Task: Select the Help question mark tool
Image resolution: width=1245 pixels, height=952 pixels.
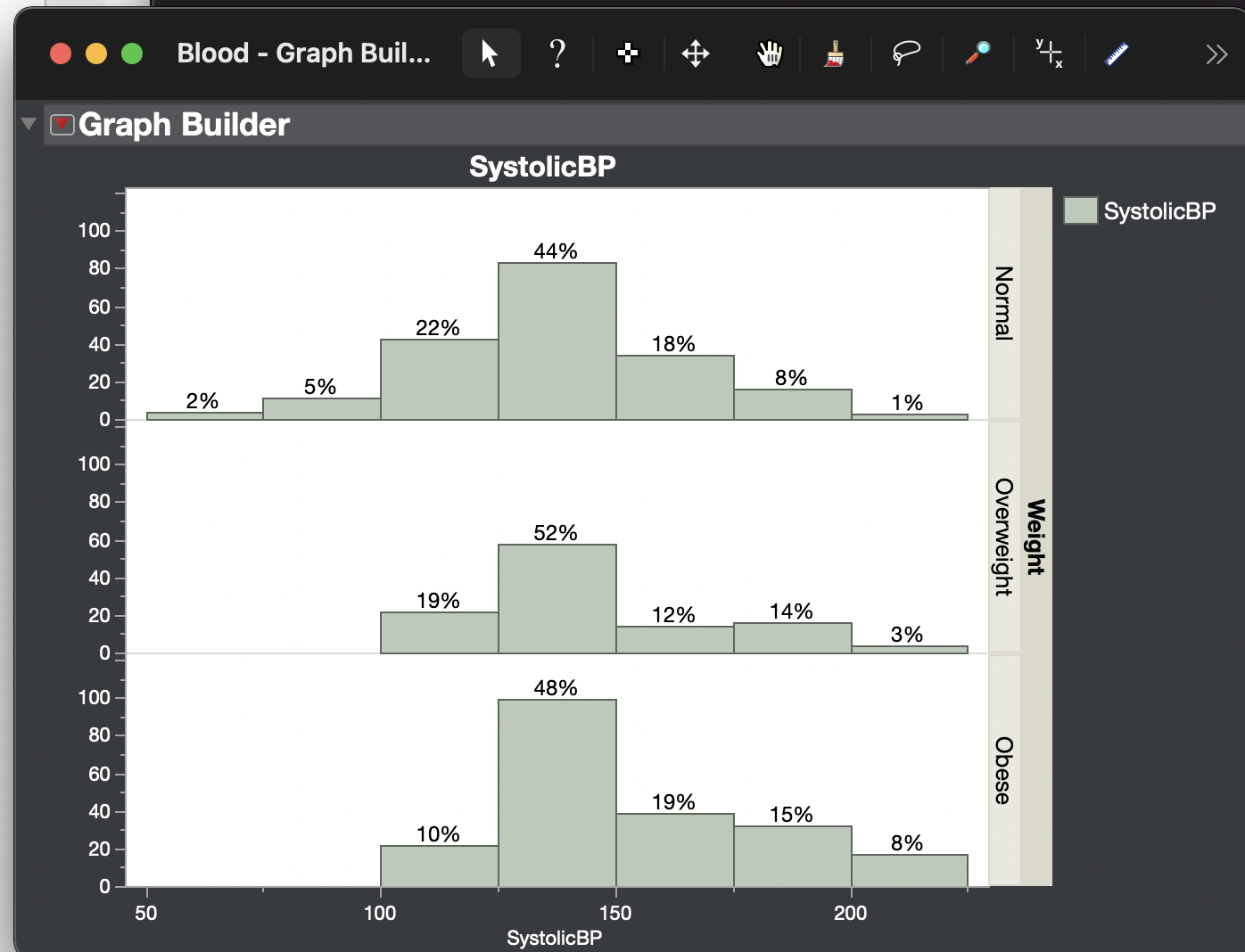Action: (x=557, y=53)
